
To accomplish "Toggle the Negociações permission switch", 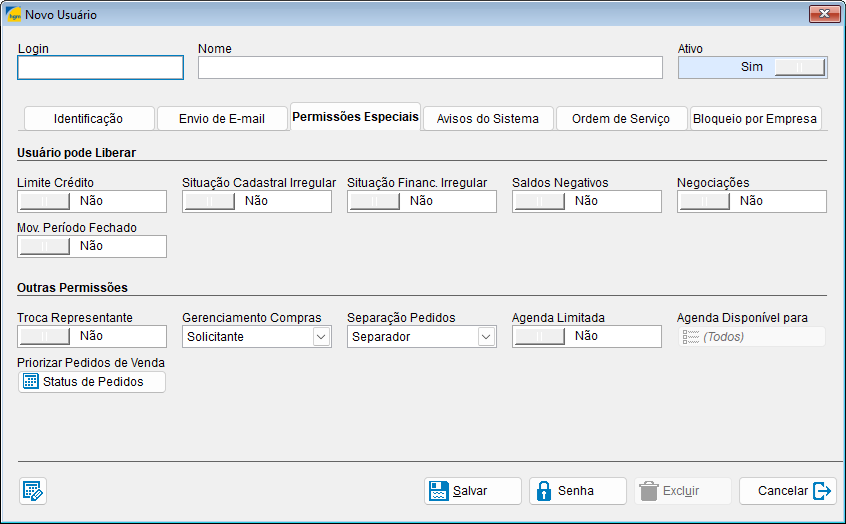I will 705,201.
